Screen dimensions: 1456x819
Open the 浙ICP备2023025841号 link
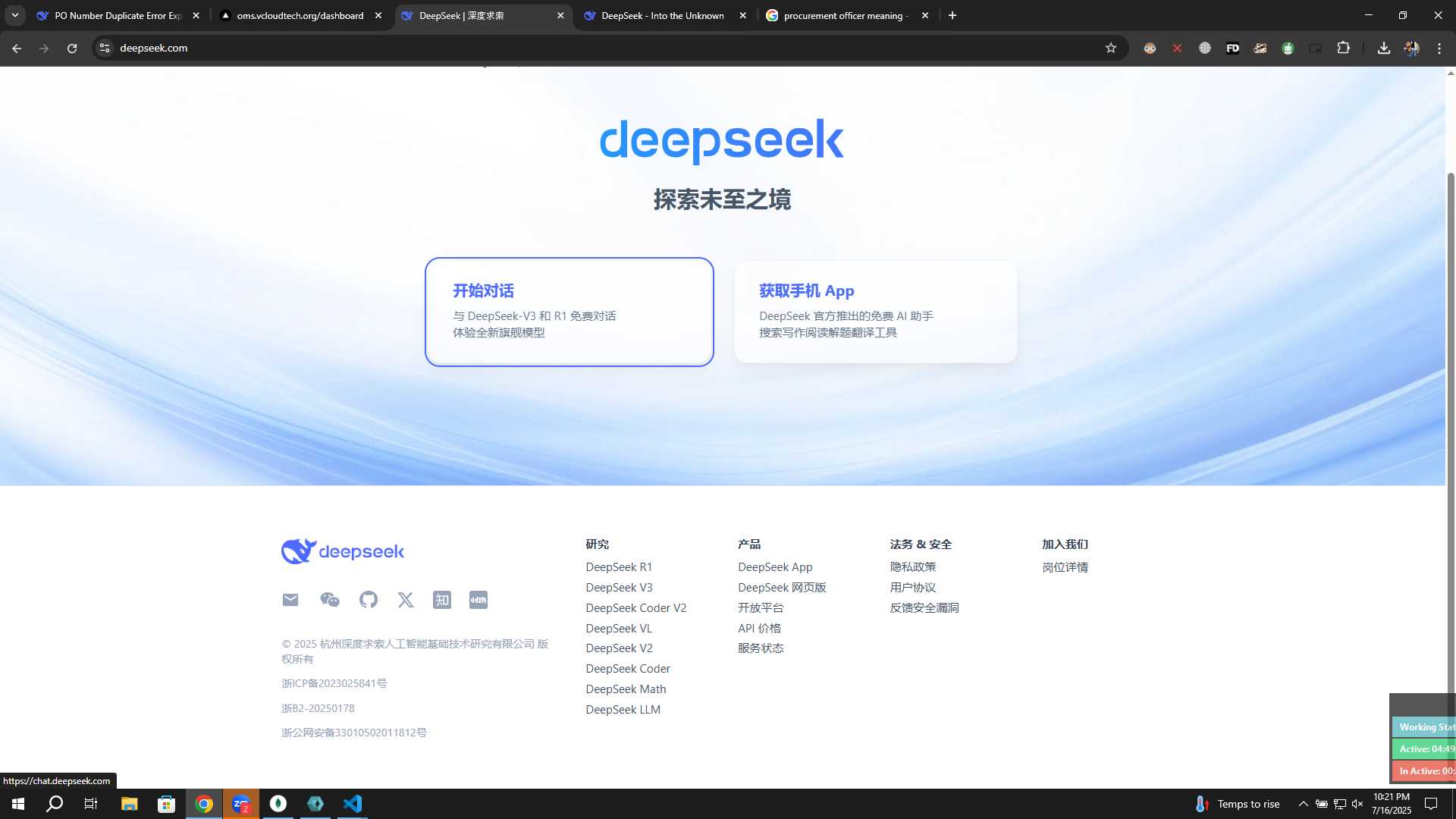tap(334, 683)
